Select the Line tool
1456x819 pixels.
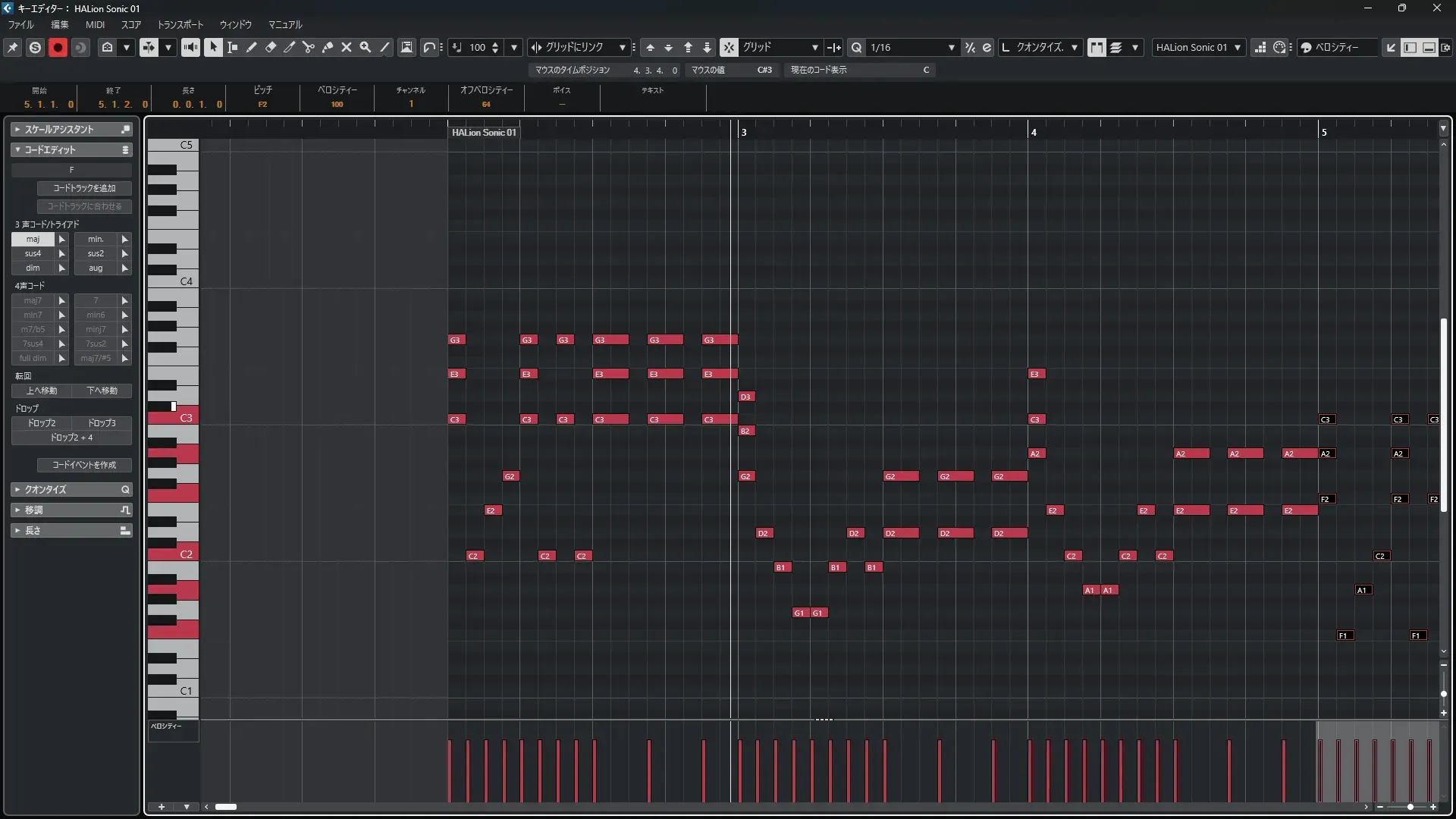coord(384,47)
